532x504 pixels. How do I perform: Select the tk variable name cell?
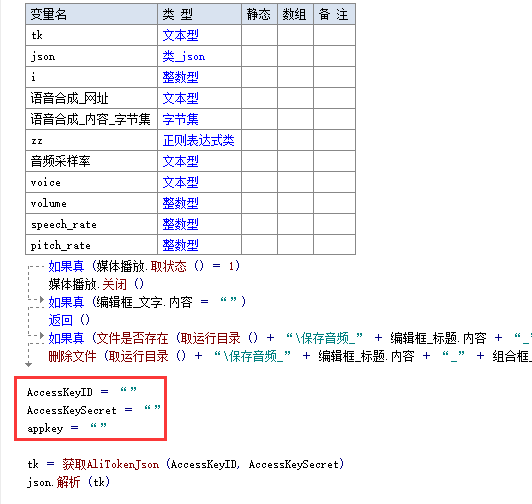(x=91, y=35)
